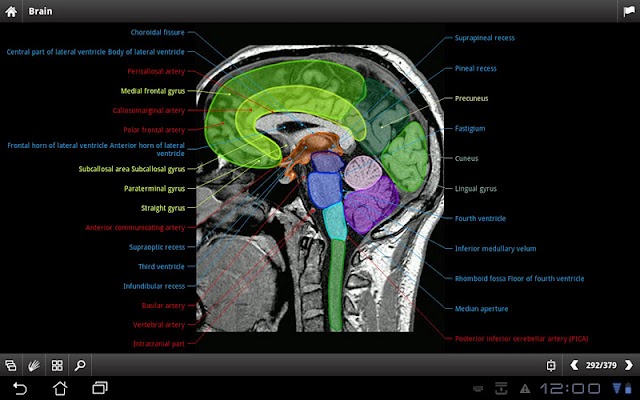Select the Median aperture label
Screen dimensions: 640x400
(481, 309)
